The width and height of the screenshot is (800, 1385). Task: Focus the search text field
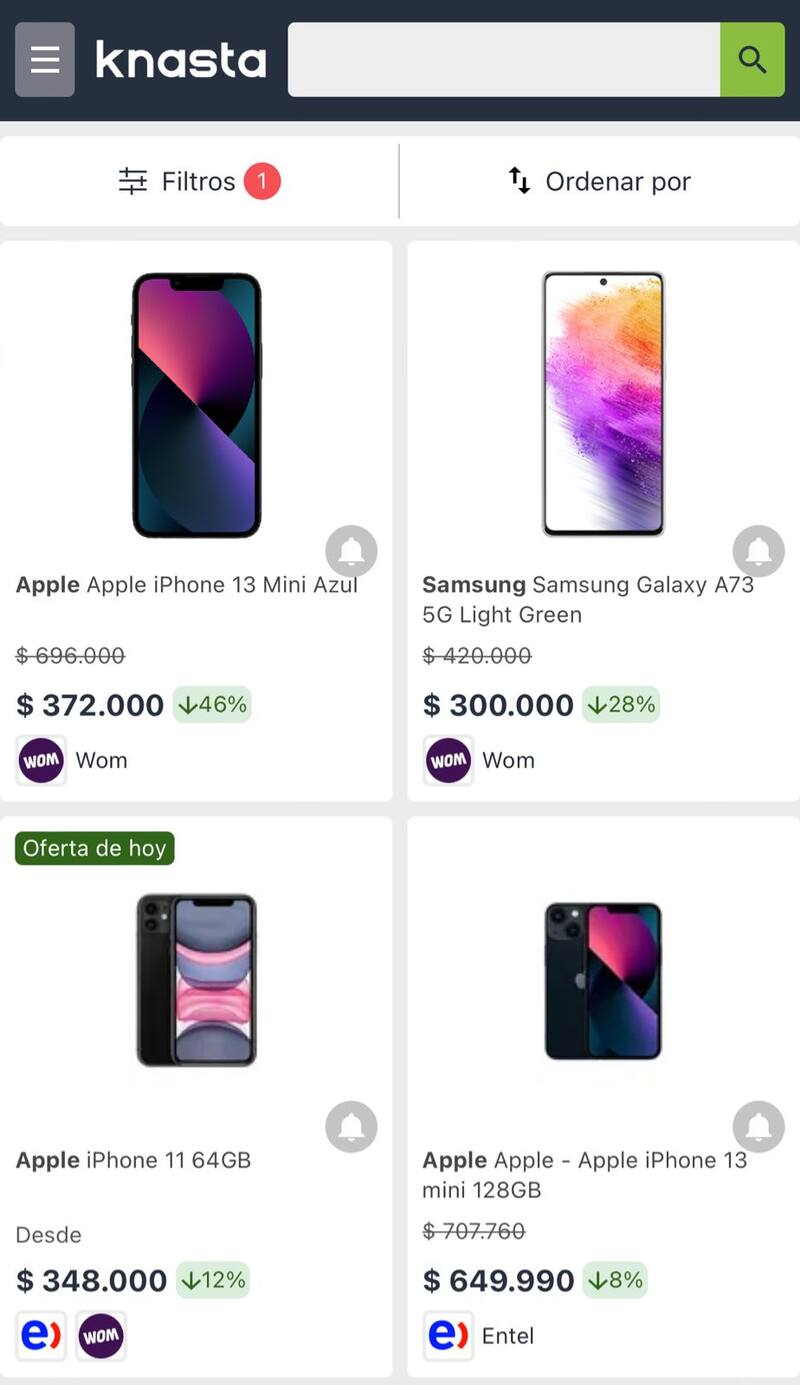503,60
